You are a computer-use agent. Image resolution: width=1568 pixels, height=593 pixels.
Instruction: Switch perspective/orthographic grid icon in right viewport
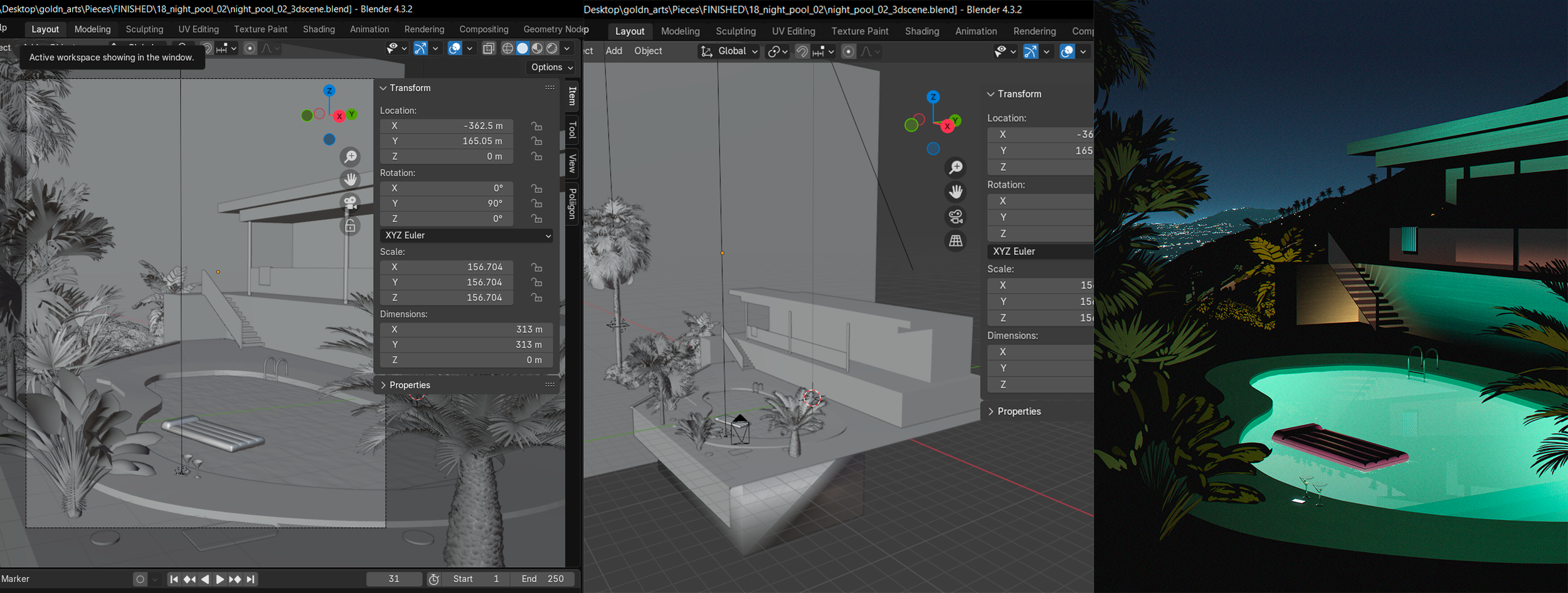pyautogui.click(x=956, y=241)
